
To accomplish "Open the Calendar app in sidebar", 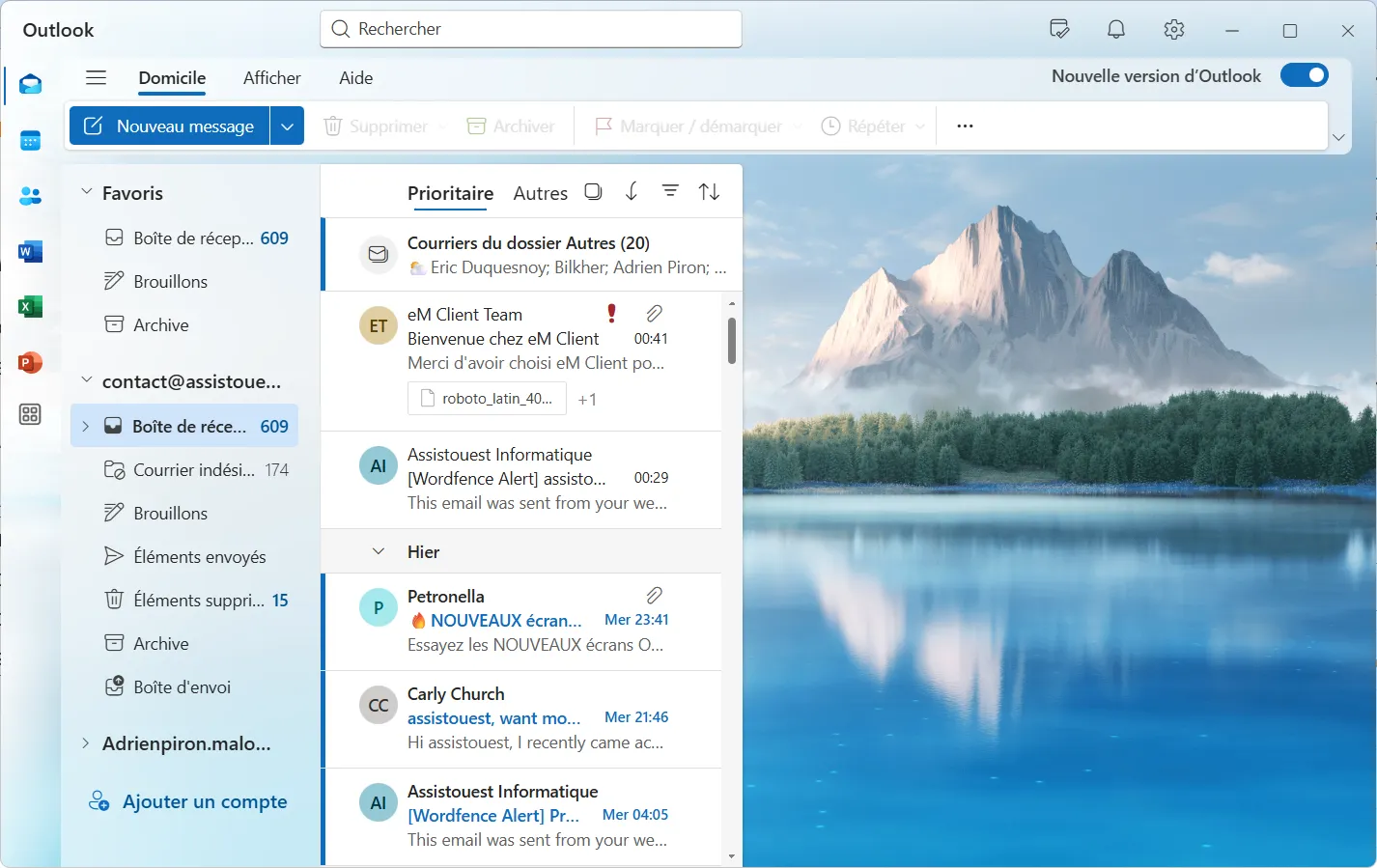I will [31, 141].
